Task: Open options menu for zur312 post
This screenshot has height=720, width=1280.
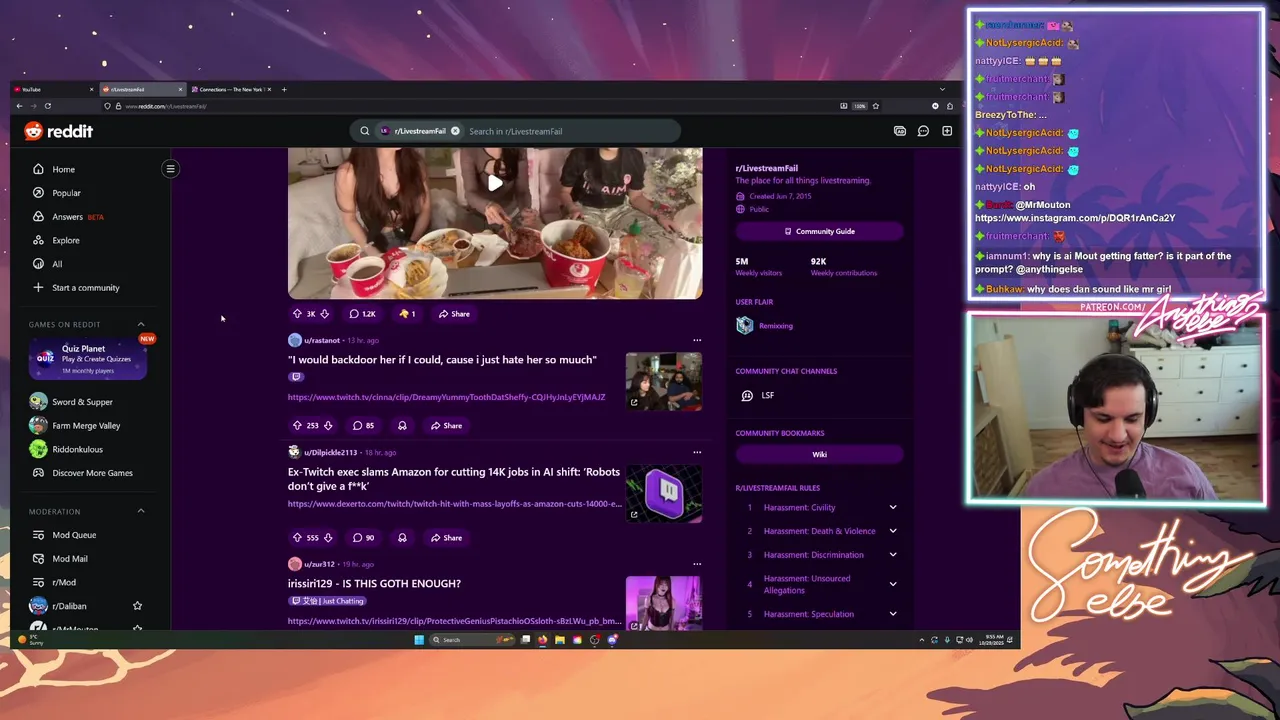Action: (x=697, y=564)
